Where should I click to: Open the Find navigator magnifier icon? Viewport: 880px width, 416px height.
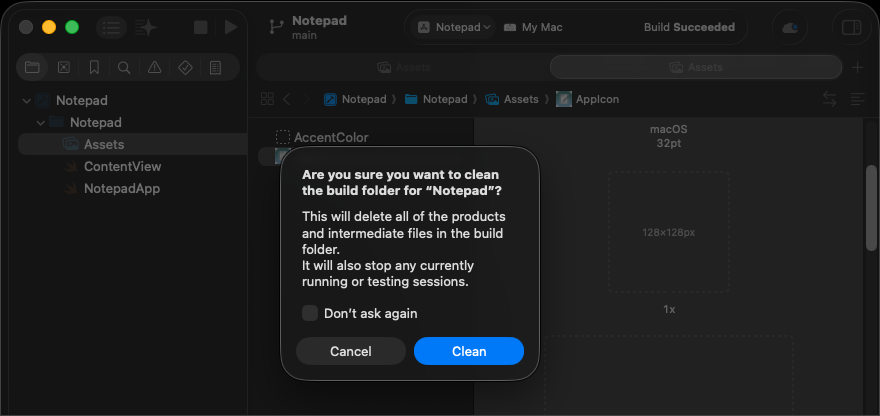point(124,68)
